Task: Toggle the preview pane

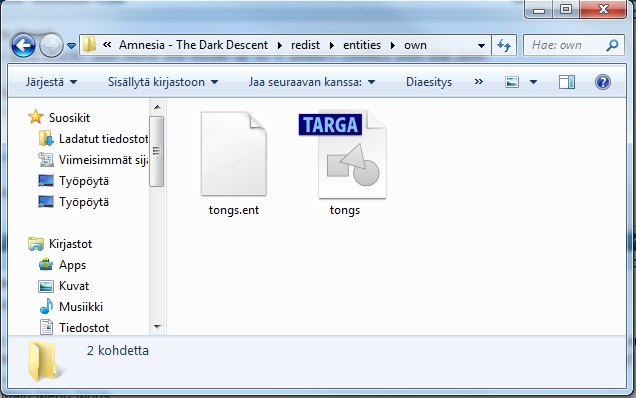Action: coord(567,82)
